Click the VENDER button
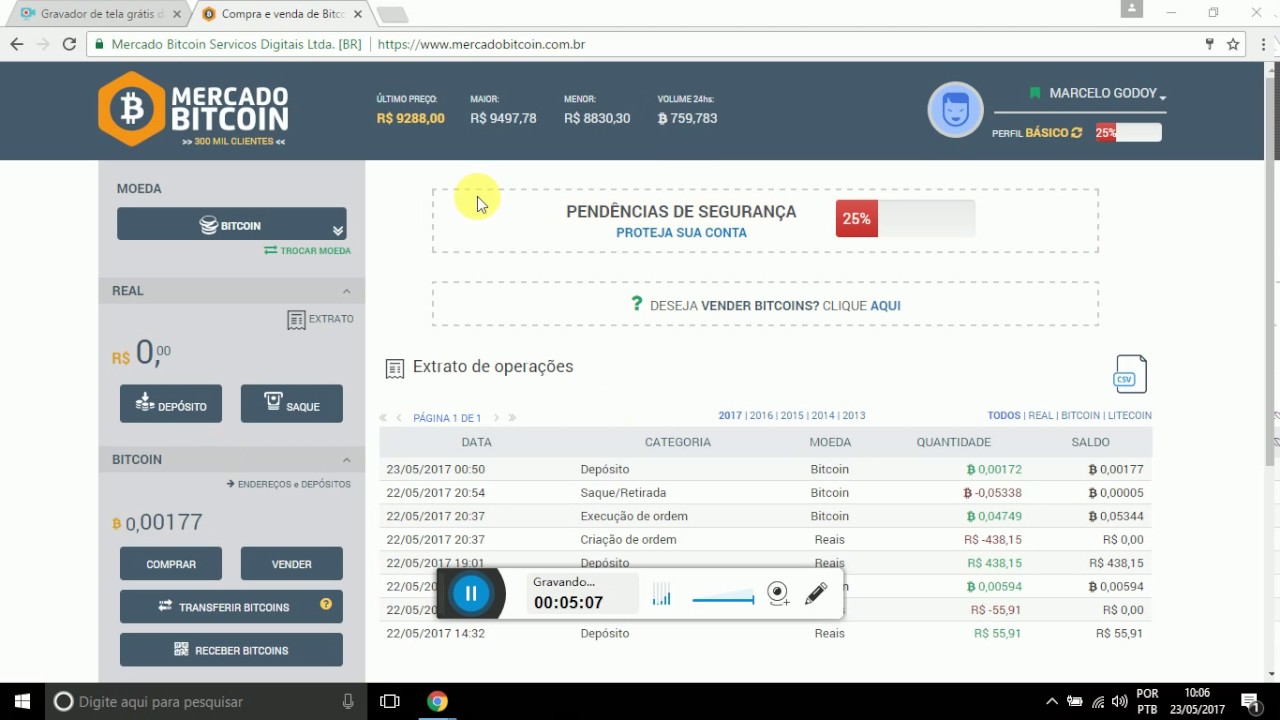The width and height of the screenshot is (1280, 720). click(292, 564)
